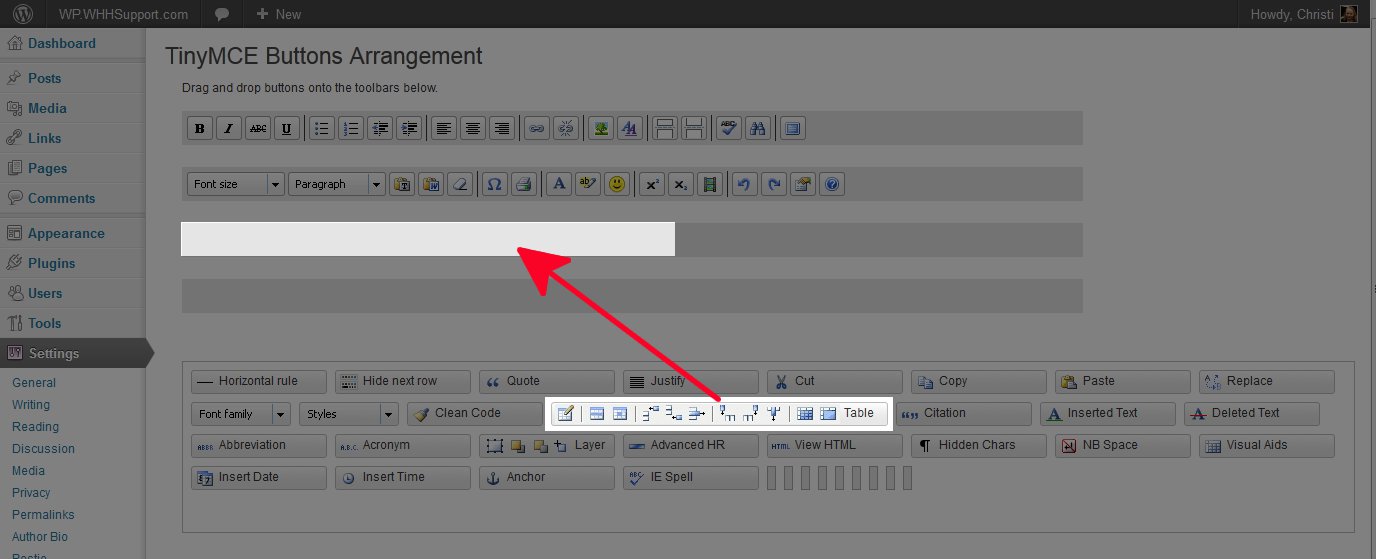Image resolution: width=1376 pixels, height=559 pixels.
Task: Open the Plugins menu in sidebar
Action: [51, 263]
